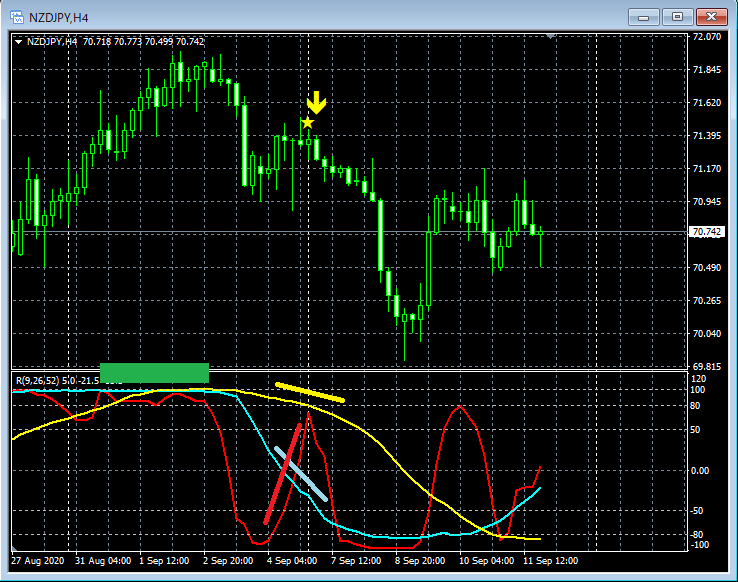Screen dimensions: 738x582
Task: Click the 11 Sep 12:00 time label
Action: coord(551,561)
